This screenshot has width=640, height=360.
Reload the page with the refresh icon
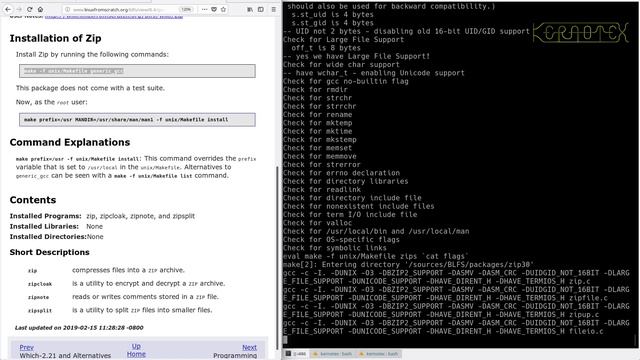coord(30,9)
